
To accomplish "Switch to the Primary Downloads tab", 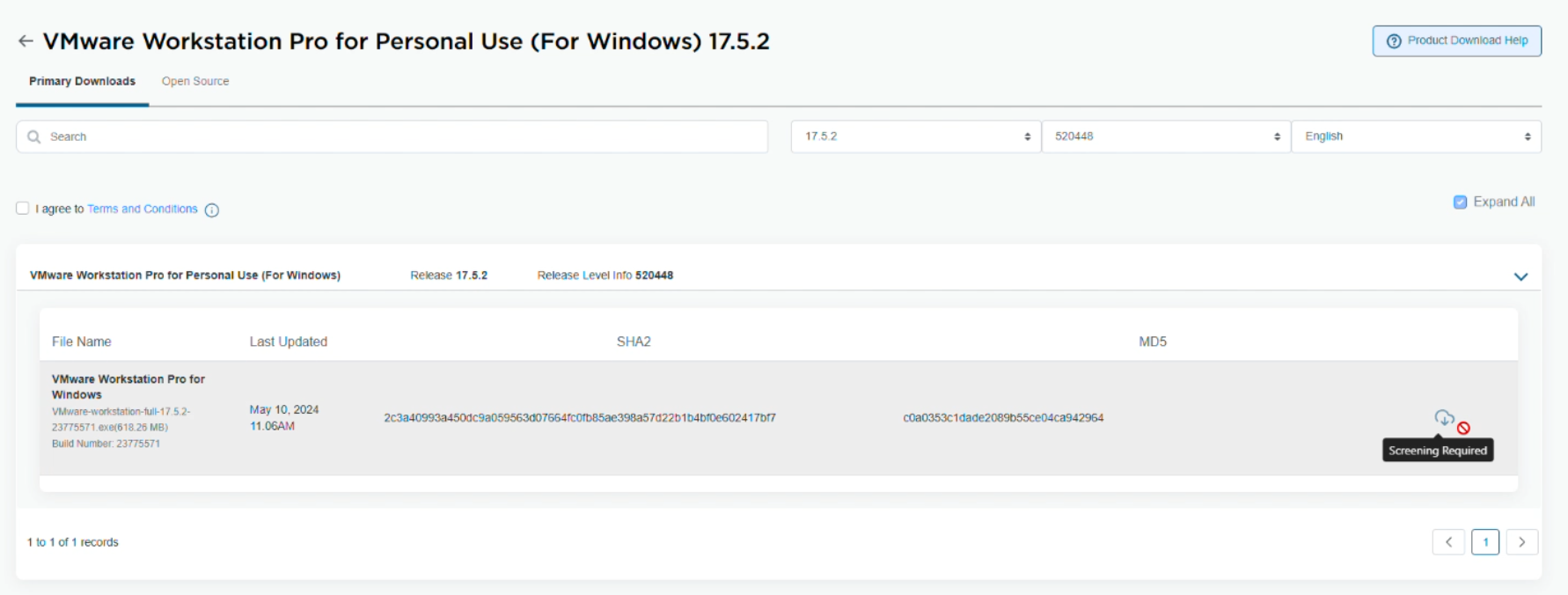I will [82, 81].
